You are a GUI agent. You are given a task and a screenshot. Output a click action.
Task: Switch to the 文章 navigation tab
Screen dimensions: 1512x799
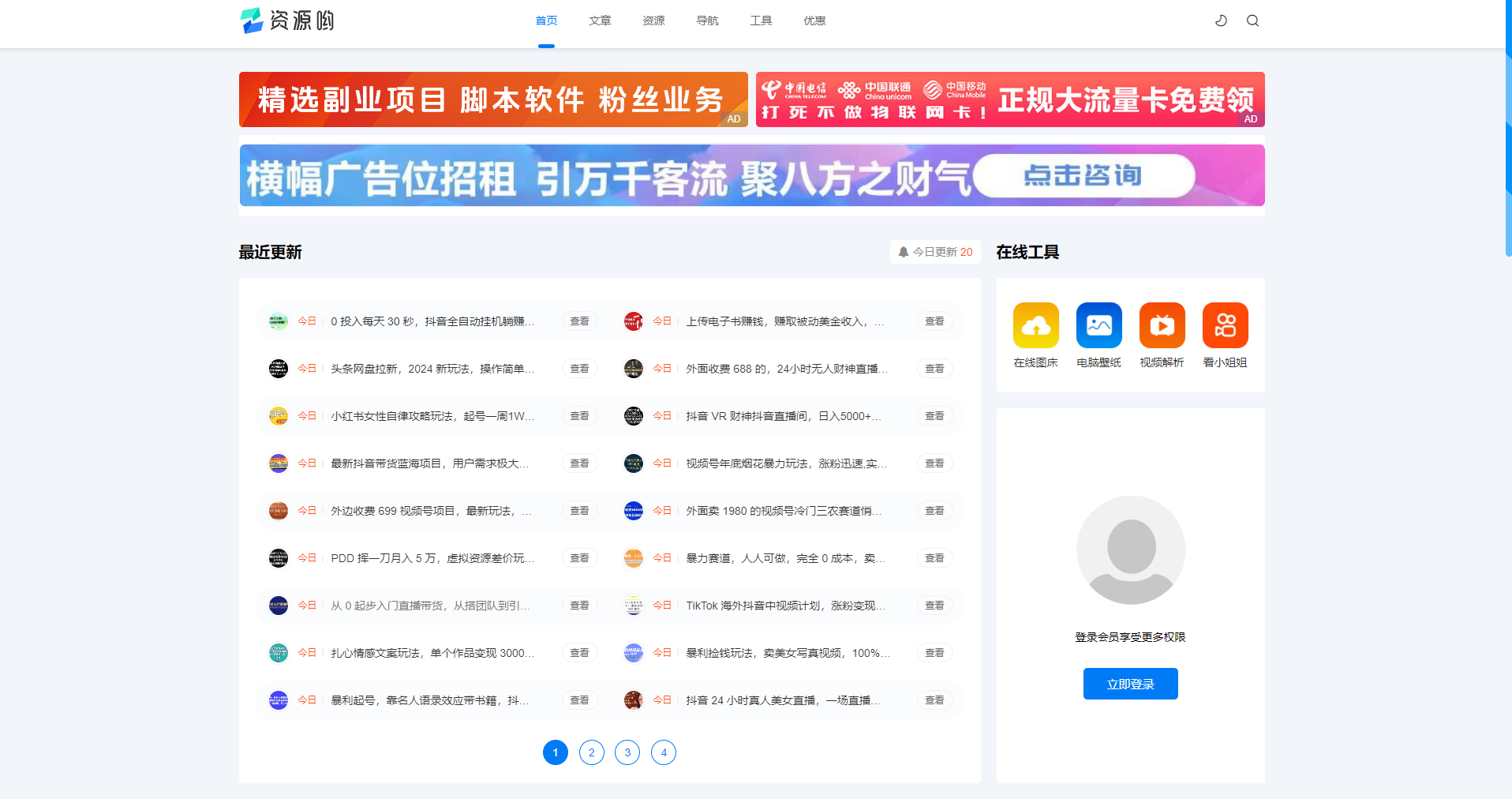tap(600, 21)
